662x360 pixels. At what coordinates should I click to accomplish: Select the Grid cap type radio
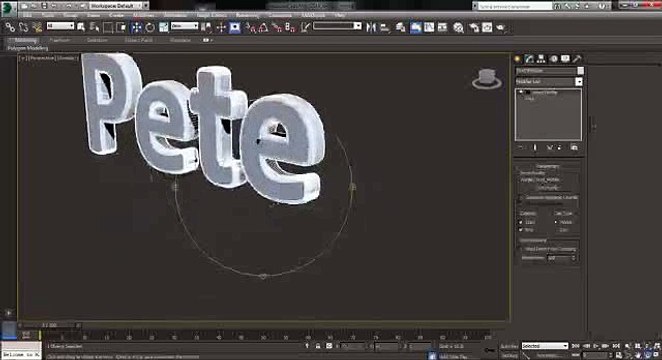click(556, 230)
